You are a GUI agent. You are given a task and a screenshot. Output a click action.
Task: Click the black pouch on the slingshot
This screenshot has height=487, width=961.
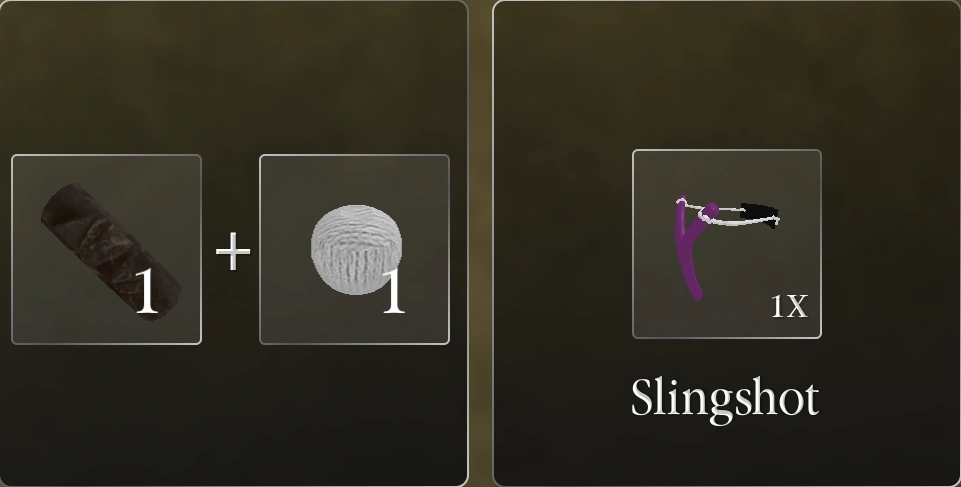click(760, 215)
